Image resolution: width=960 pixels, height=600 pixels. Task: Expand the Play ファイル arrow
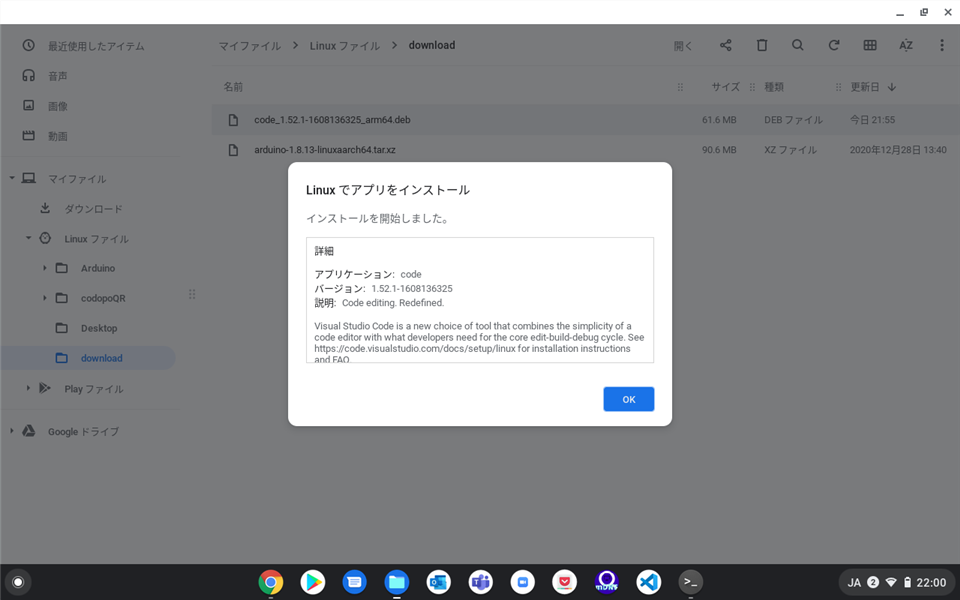[28, 388]
